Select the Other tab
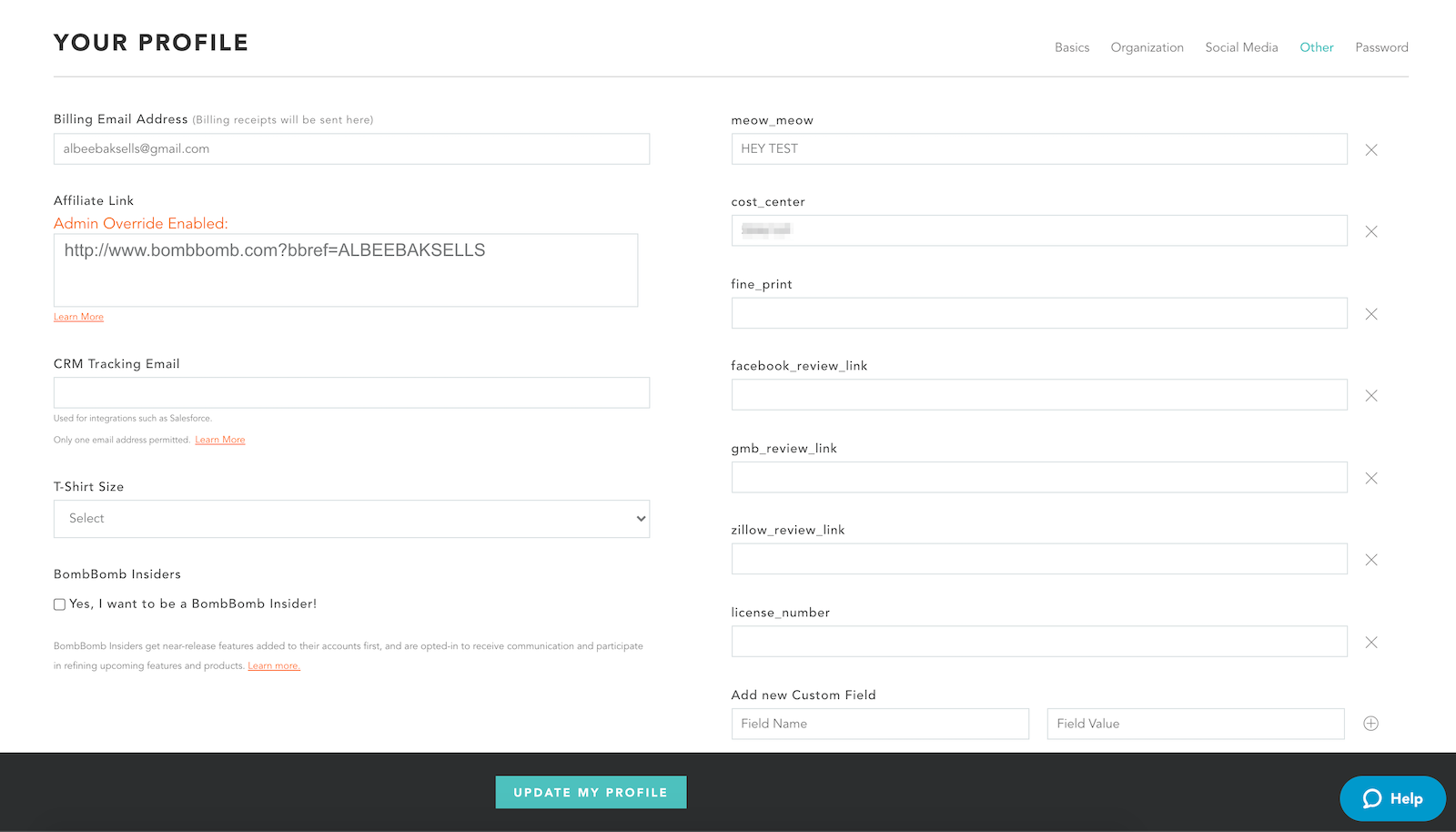Image resolution: width=1456 pixels, height=832 pixels. 1317,47
